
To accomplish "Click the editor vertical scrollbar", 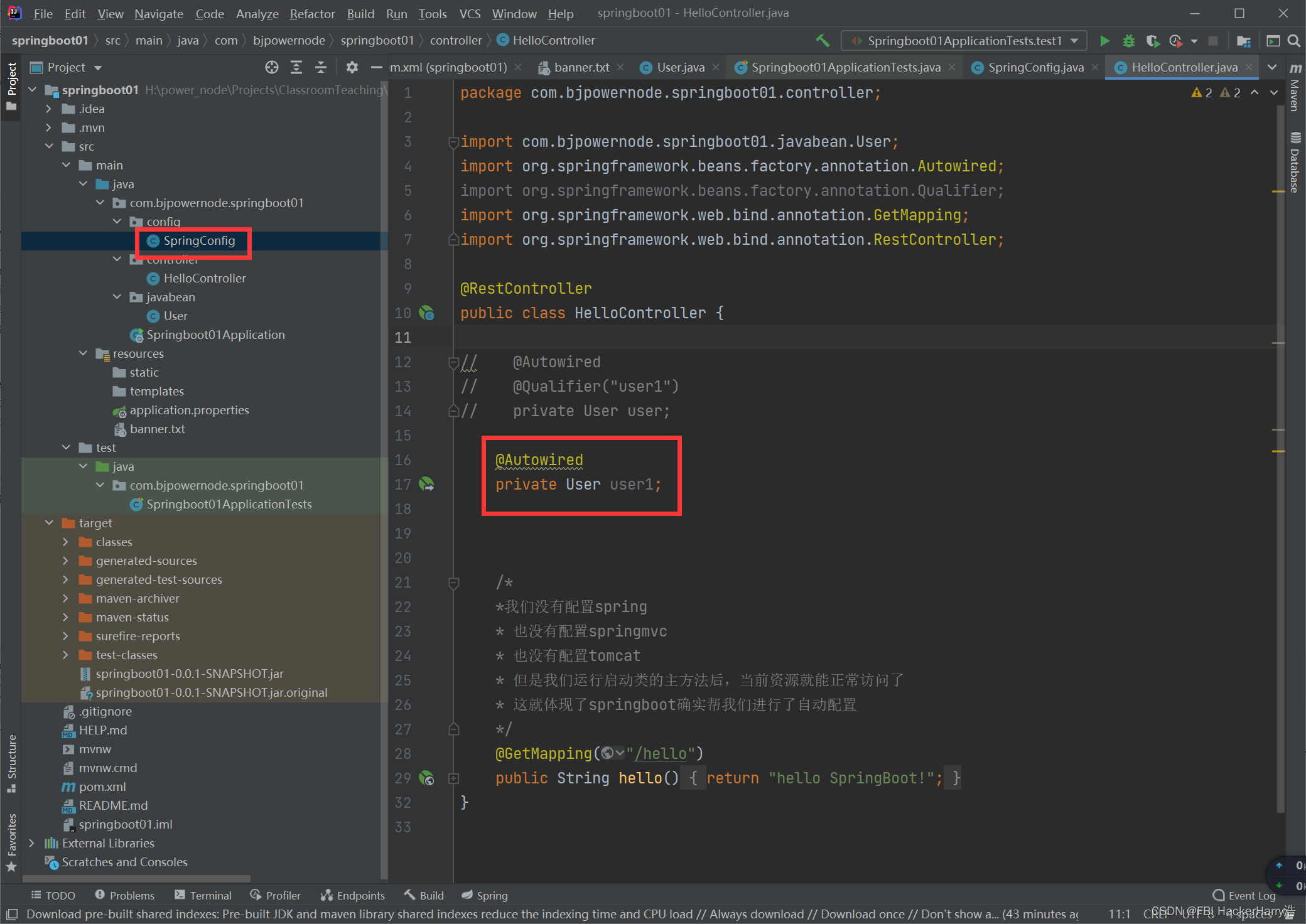I will pos(1280,458).
